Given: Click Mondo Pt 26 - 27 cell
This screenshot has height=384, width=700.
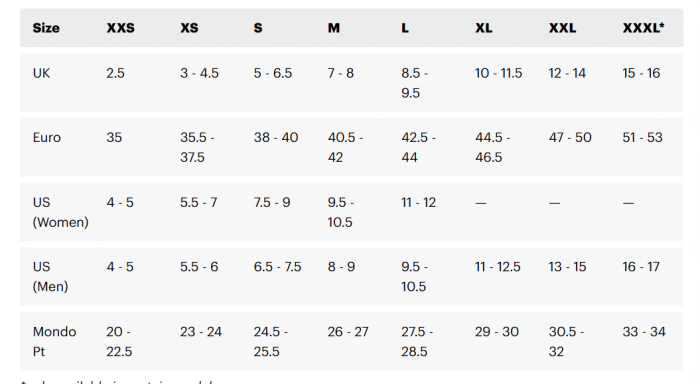Looking at the screenshot, I should 348,332.
